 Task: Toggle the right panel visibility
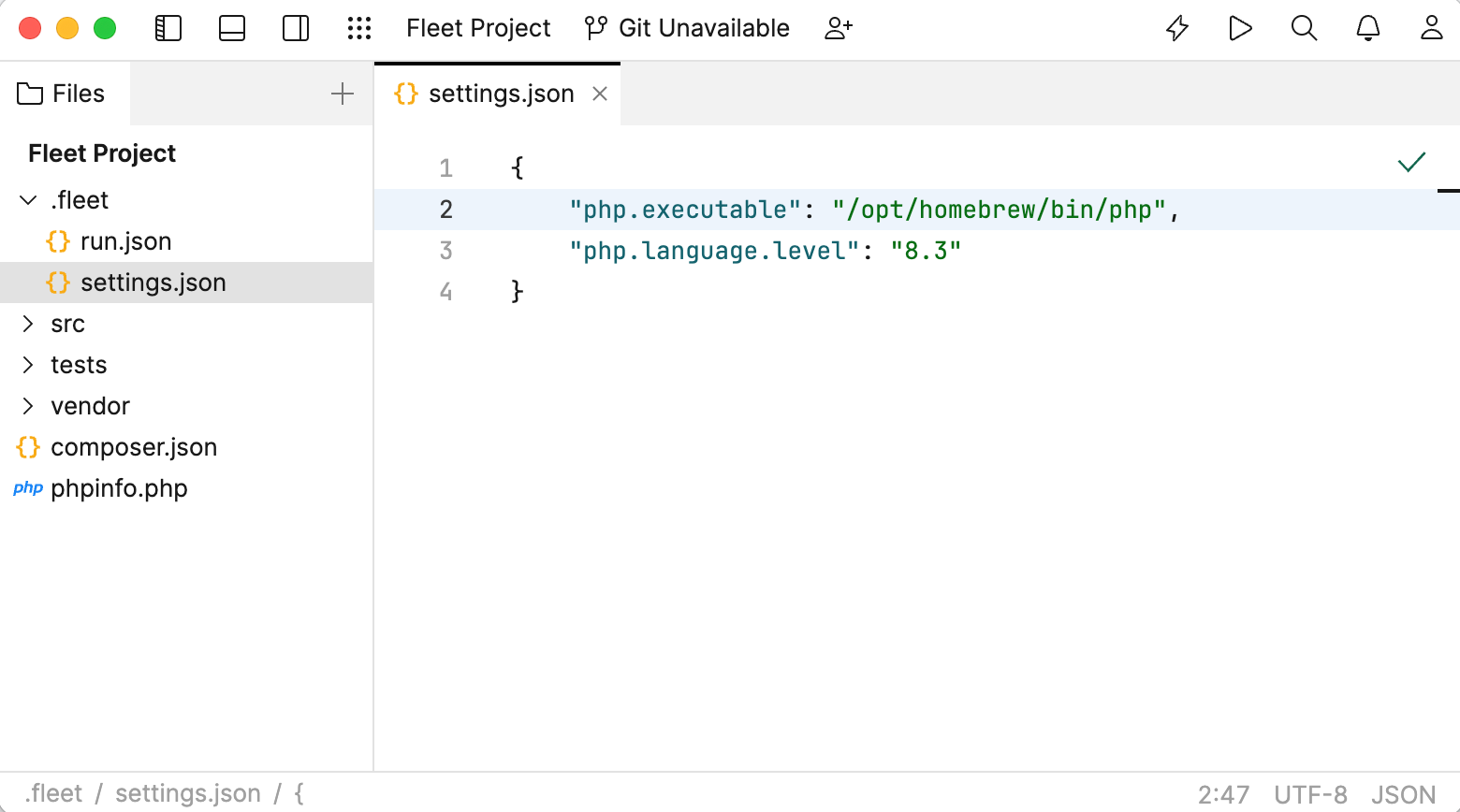click(295, 28)
